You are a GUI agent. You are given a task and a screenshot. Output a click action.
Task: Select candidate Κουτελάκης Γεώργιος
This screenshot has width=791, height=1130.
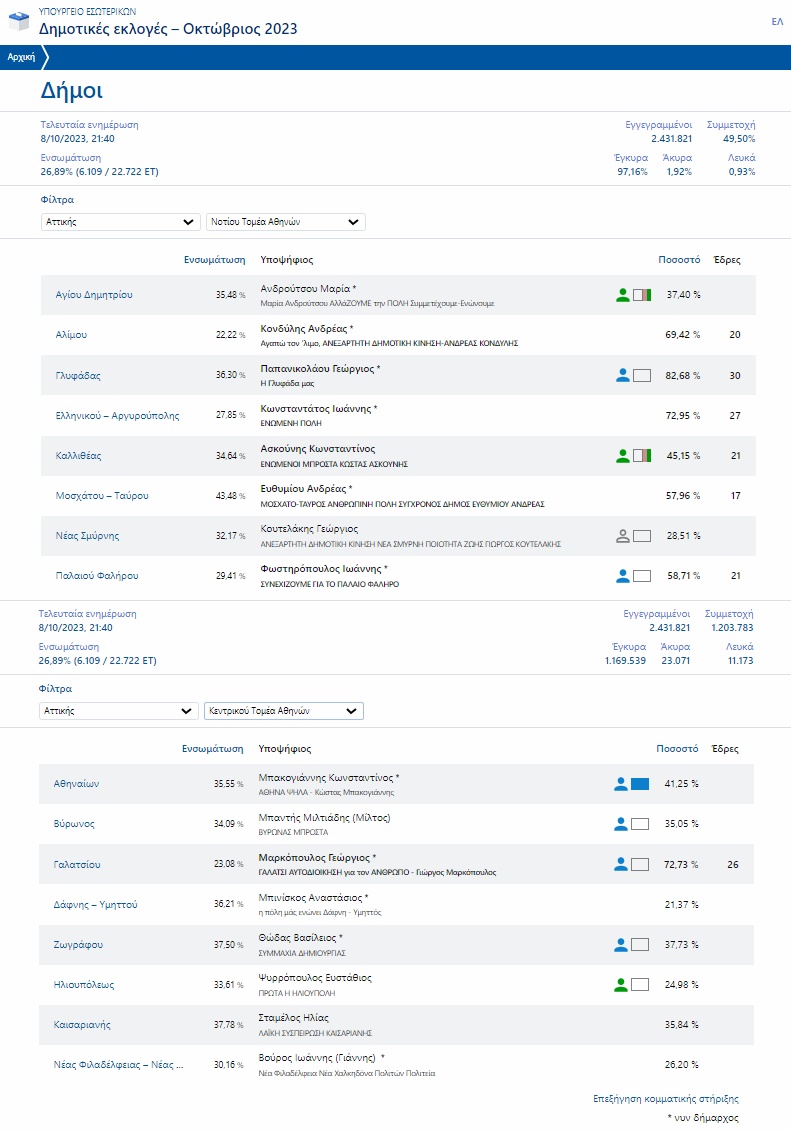point(309,529)
